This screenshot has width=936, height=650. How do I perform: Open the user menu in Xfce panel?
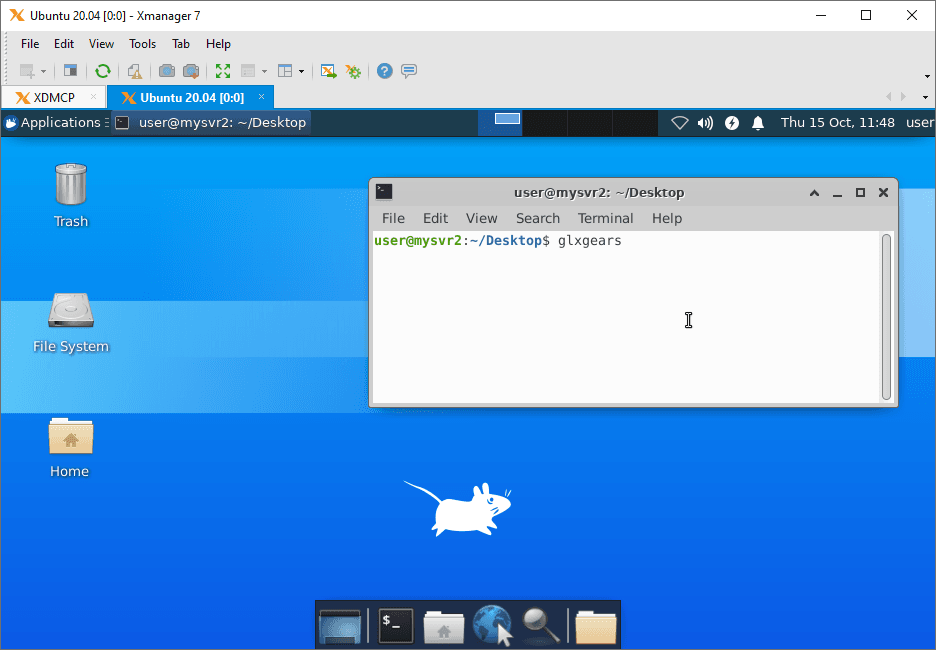click(920, 122)
